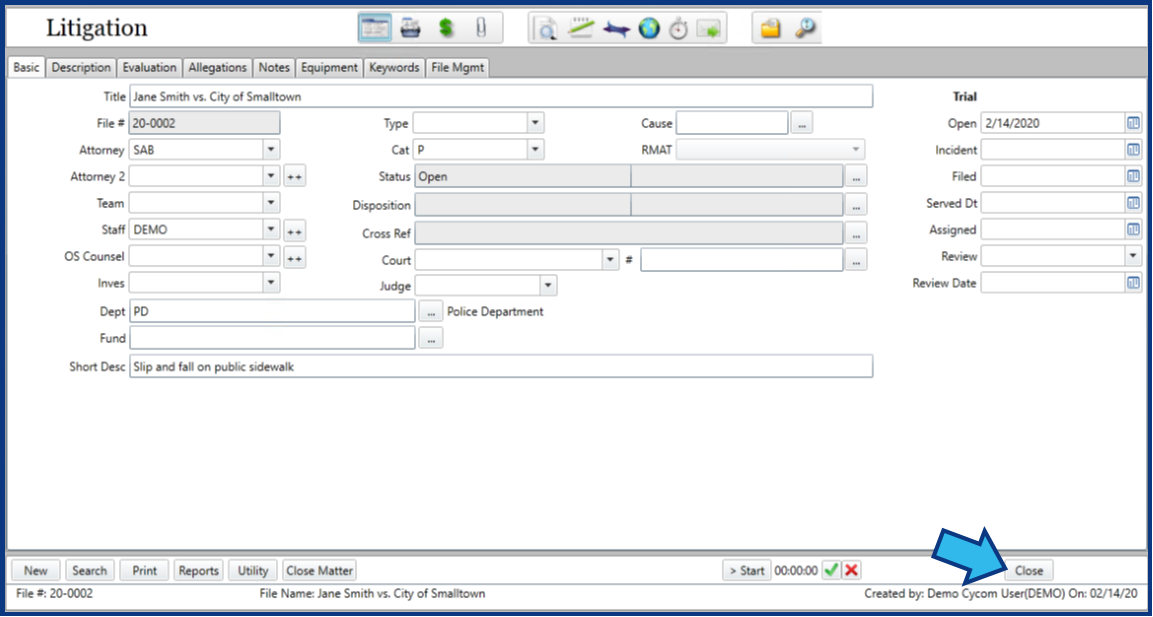Click the Close Matter button
The height and width of the screenshot is (617, 1153).
(x=319, y=570)
